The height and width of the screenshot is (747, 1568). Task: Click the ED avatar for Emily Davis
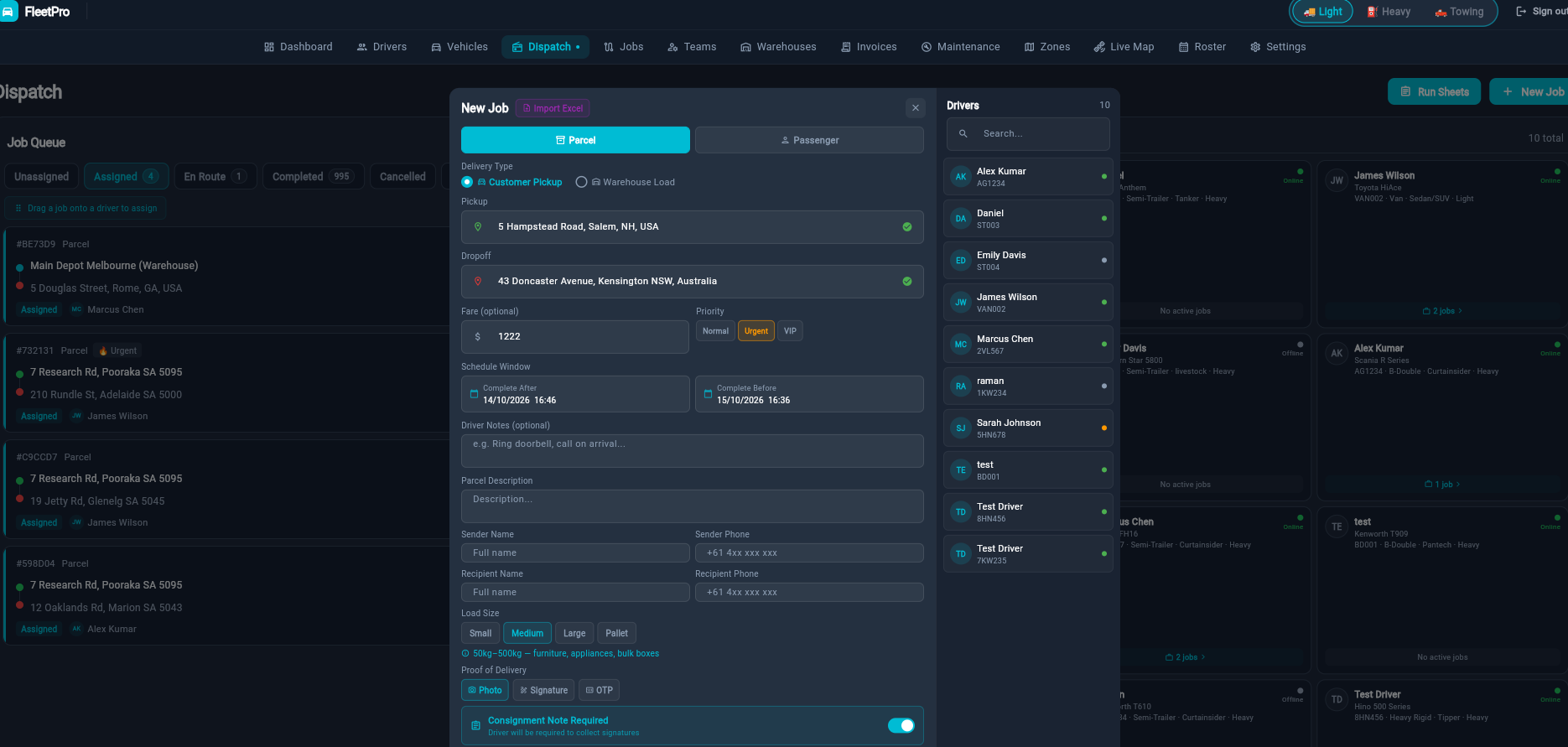[961, 261]
